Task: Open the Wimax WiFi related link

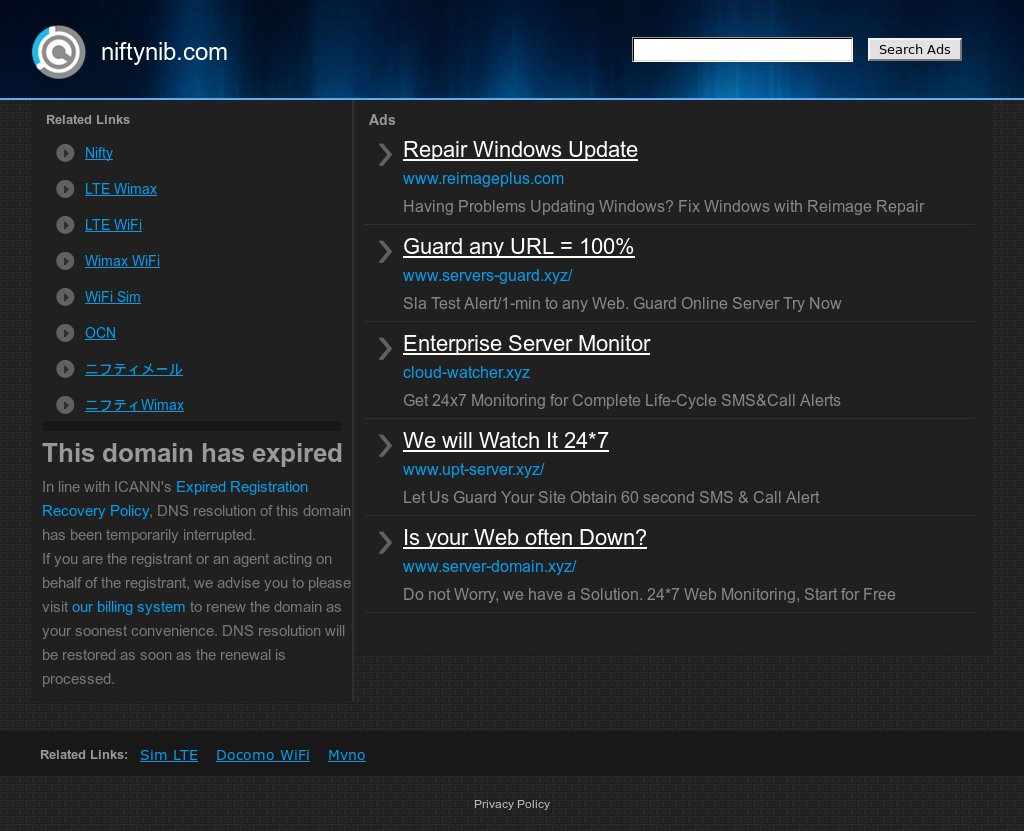Action: pos(122,261)
